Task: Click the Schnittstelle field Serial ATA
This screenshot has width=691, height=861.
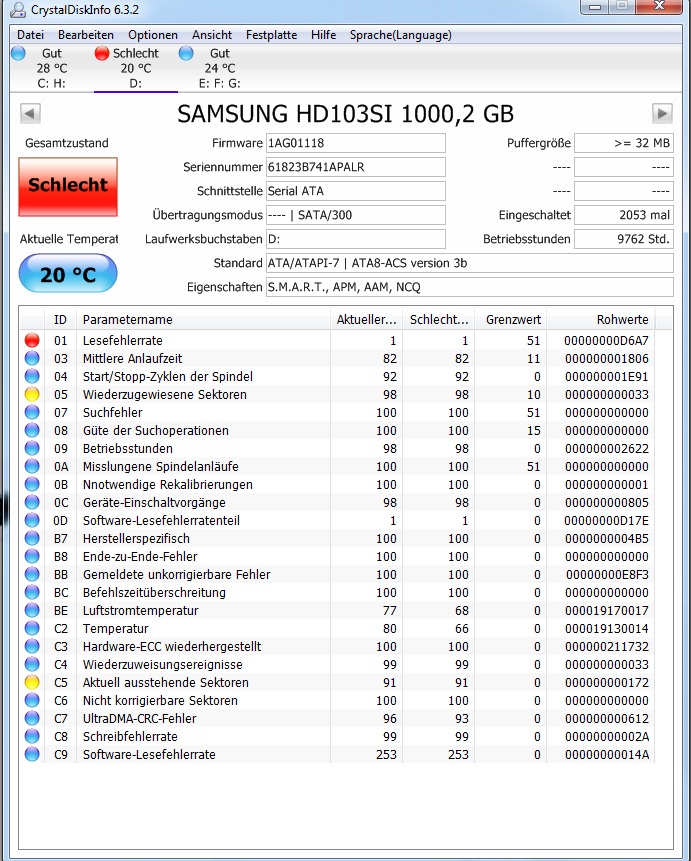Action: [x=355, y=191]
